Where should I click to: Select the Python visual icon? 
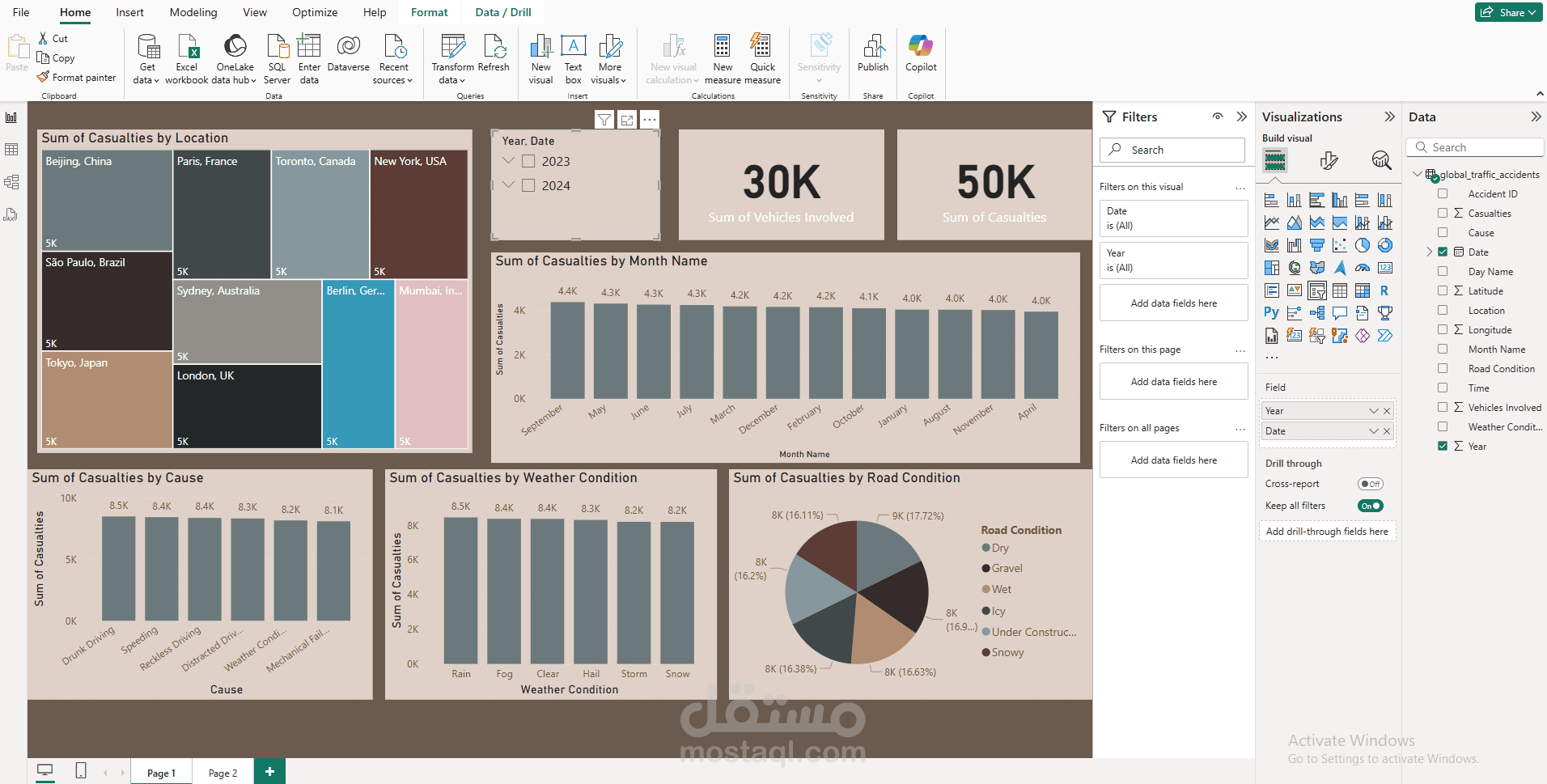pos(1272,313)
